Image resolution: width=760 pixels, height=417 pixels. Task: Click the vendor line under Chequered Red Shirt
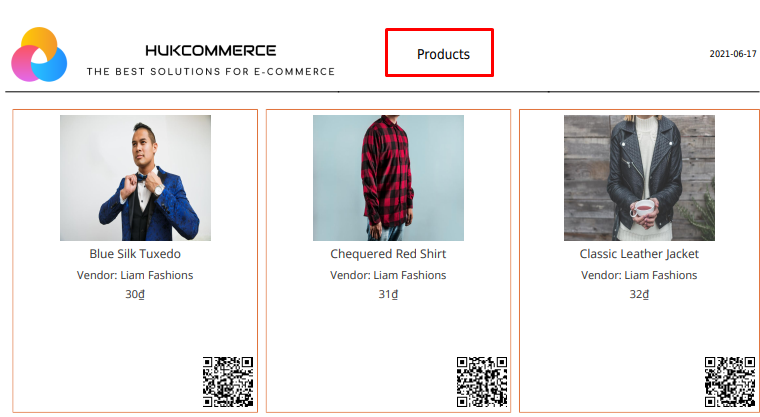coord(388,275)
